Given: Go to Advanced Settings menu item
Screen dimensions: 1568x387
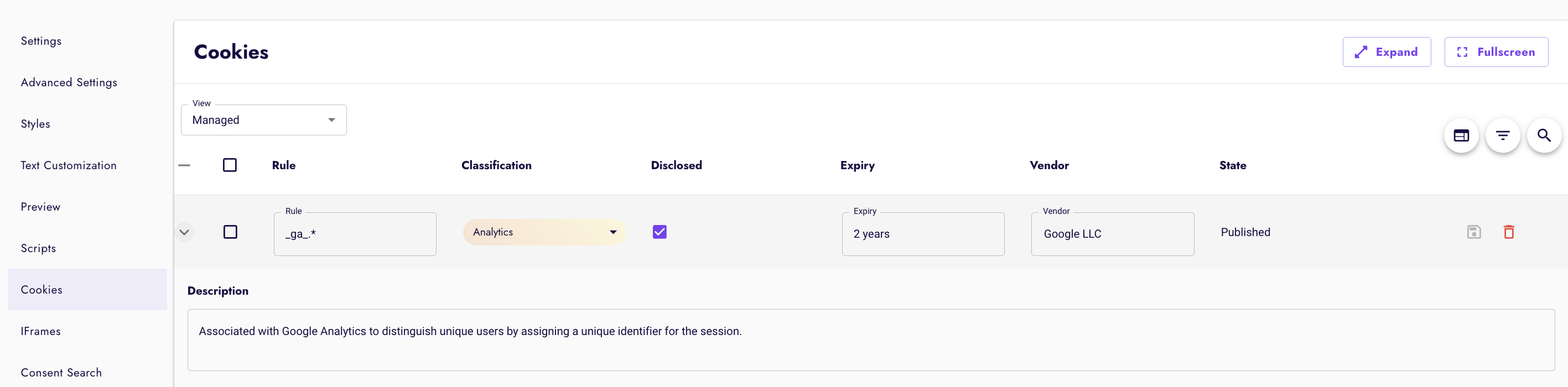Looking at the screenshot, I should pos(69,82).
